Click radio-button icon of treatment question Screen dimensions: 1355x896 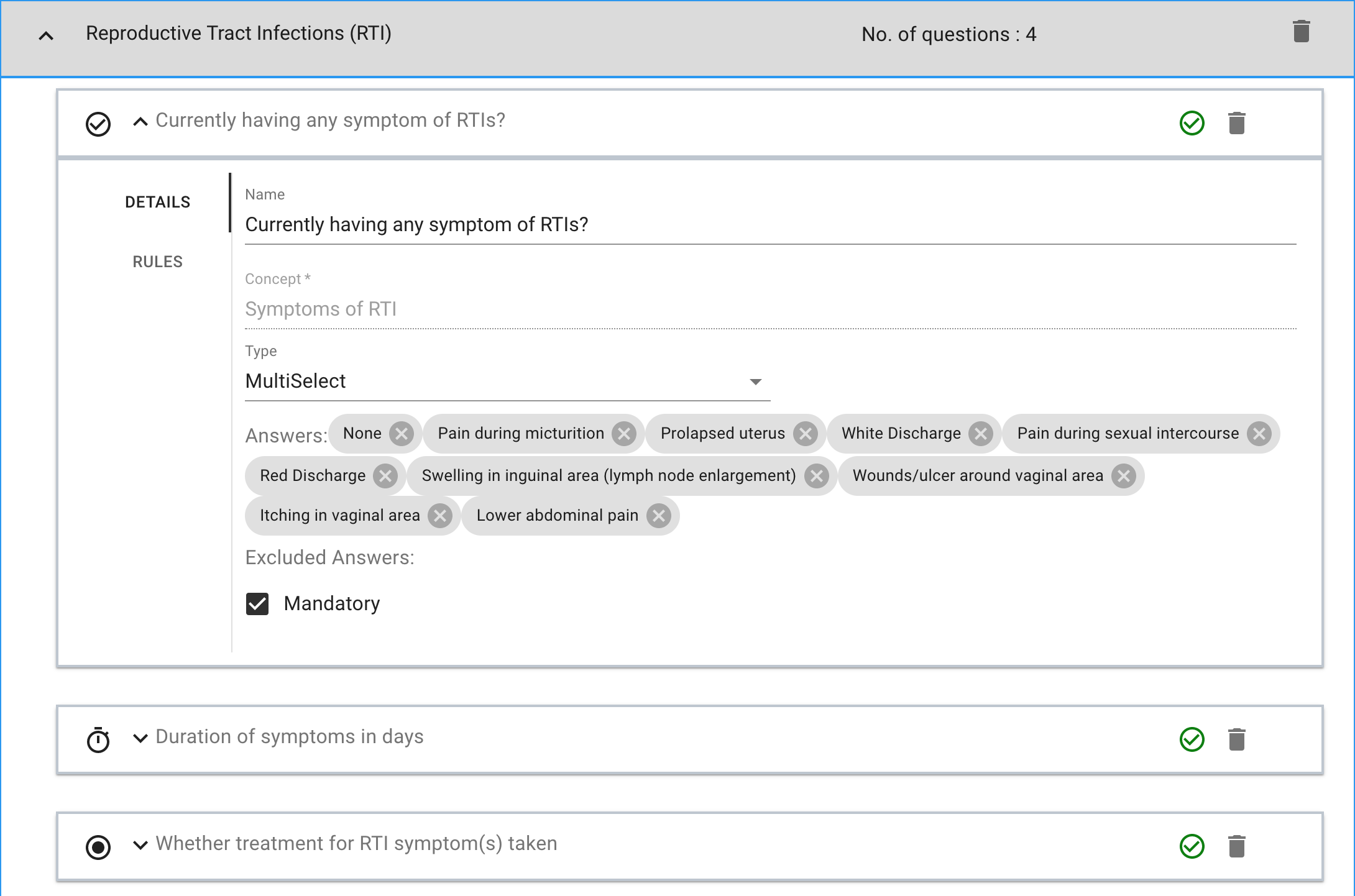click(98, 847)
